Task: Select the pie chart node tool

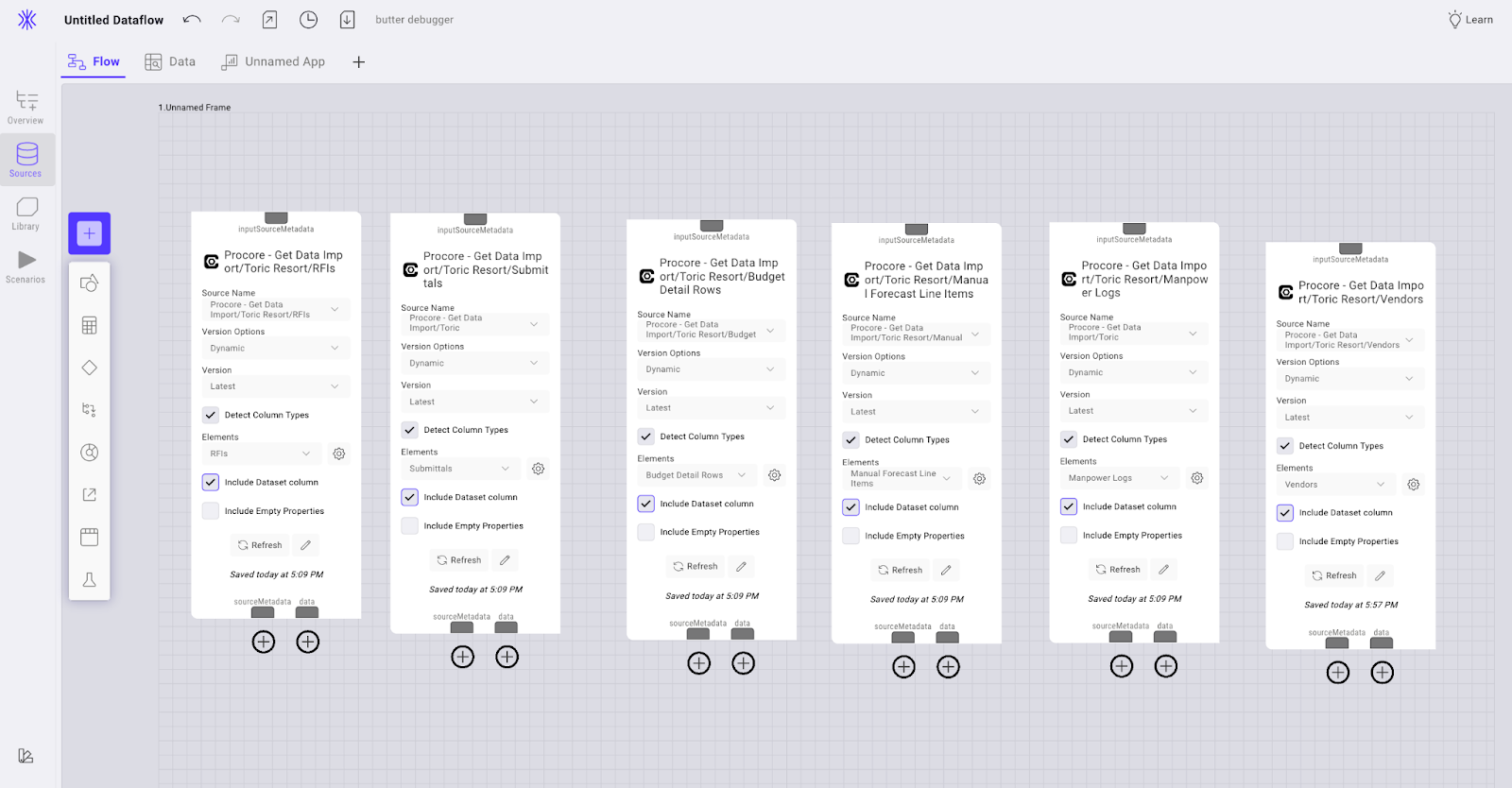Action: pyautogui.click(x=90, y=453)
